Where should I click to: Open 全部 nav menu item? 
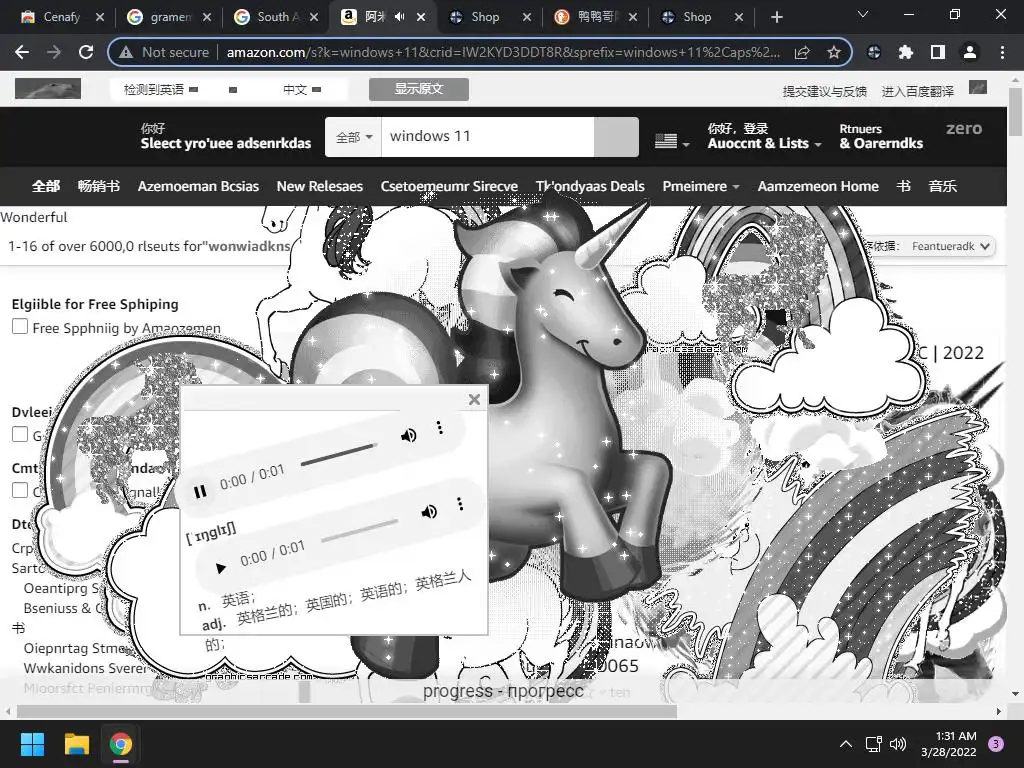(46, 186)
